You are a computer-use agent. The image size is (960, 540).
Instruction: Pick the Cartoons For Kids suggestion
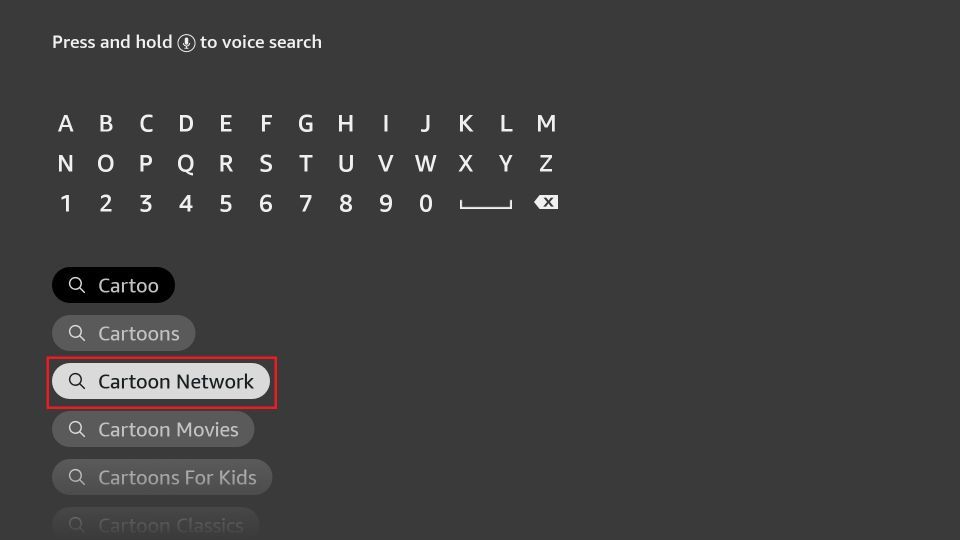162,477
